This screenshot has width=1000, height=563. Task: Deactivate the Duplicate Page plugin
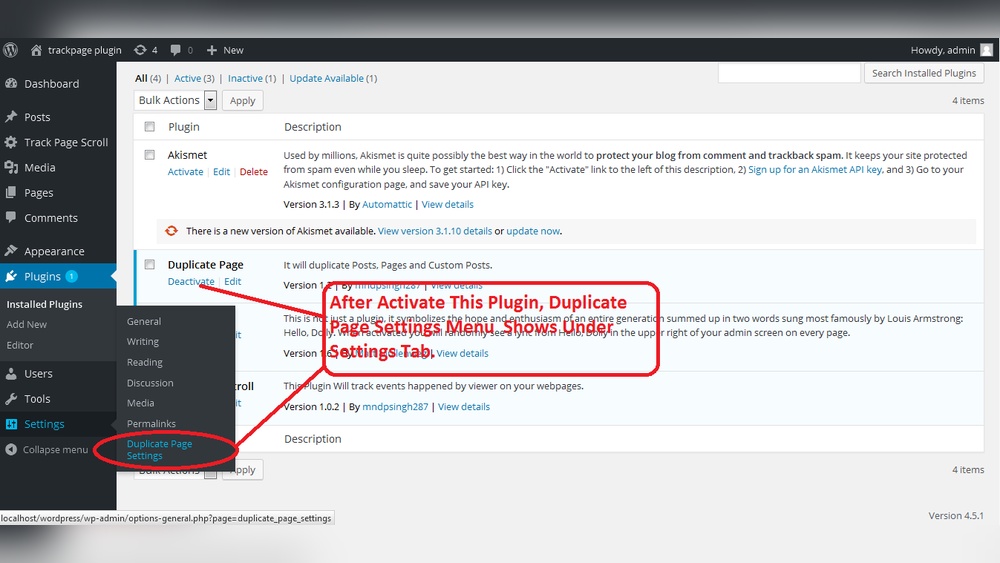[191, 281]
